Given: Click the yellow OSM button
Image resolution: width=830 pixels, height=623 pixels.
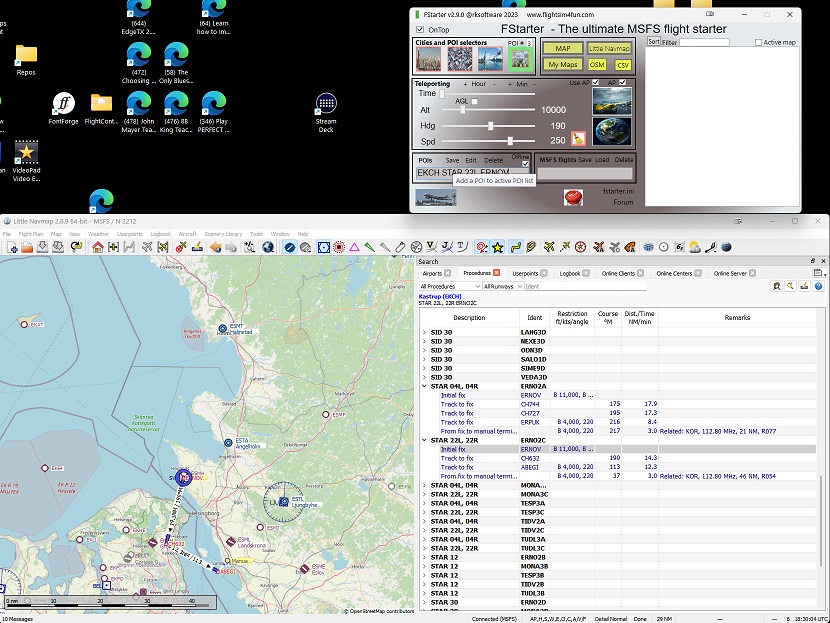Looking at the screenshot, I should point(597,64).
